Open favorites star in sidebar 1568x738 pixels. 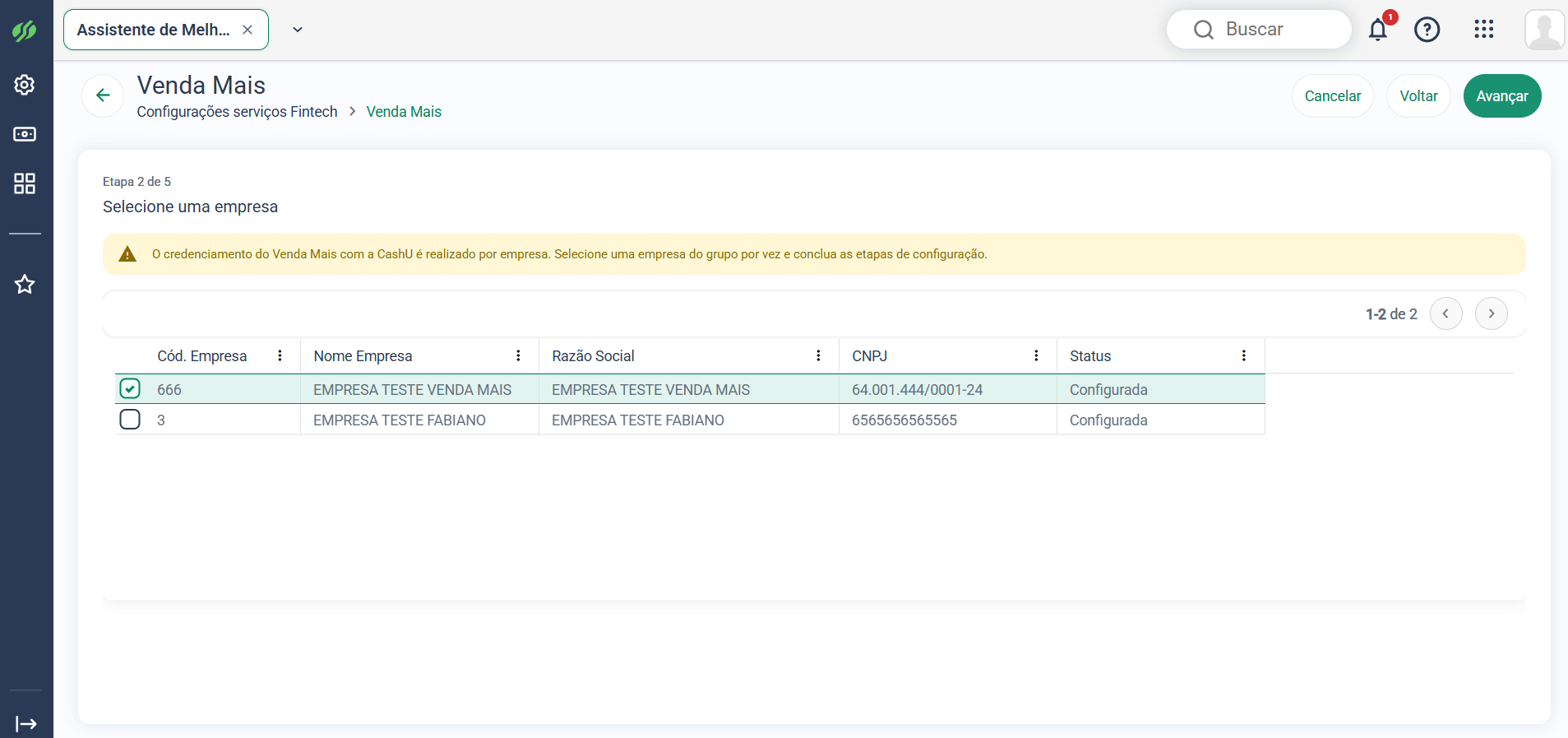25,285
